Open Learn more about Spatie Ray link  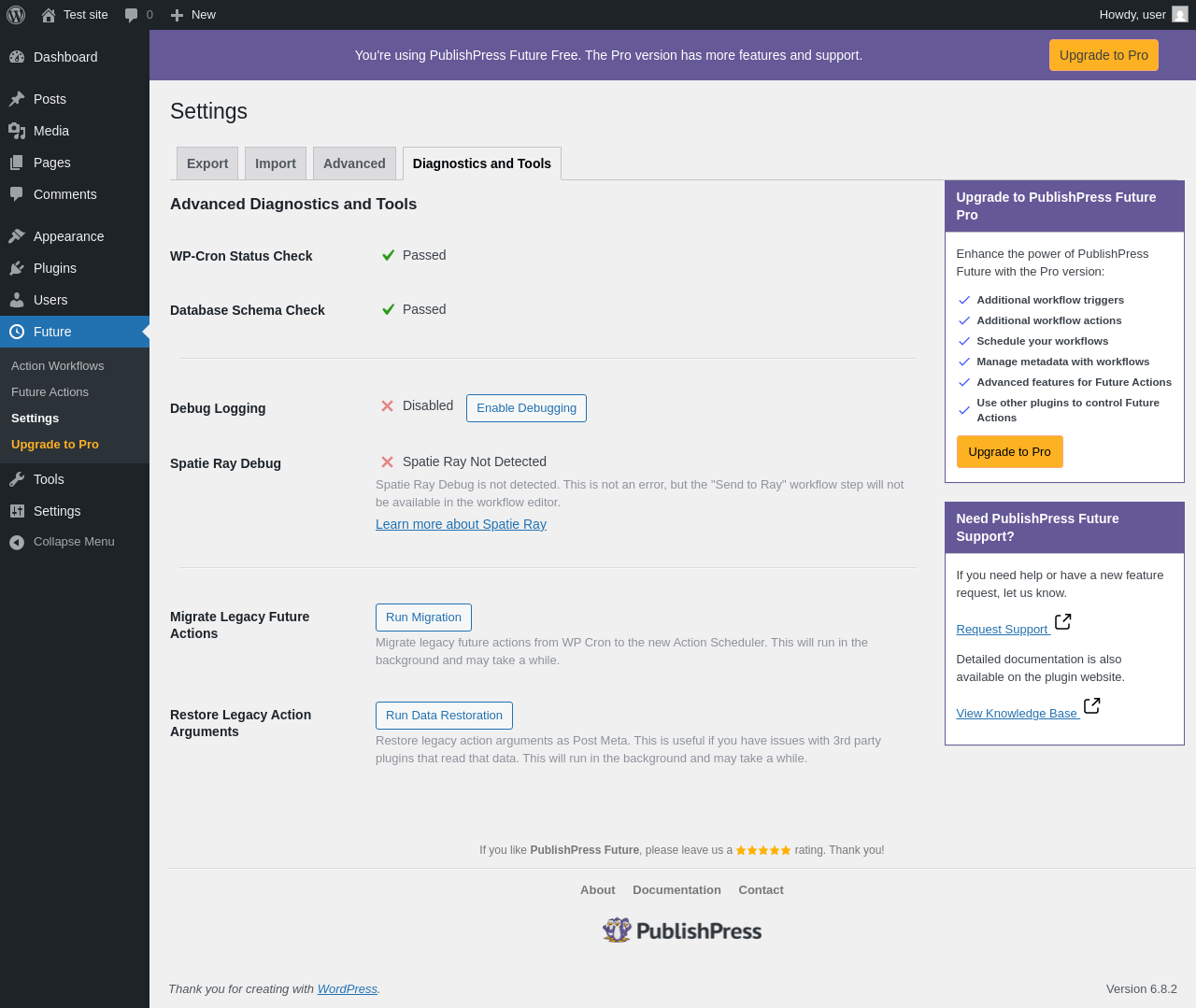pos(461,524)
